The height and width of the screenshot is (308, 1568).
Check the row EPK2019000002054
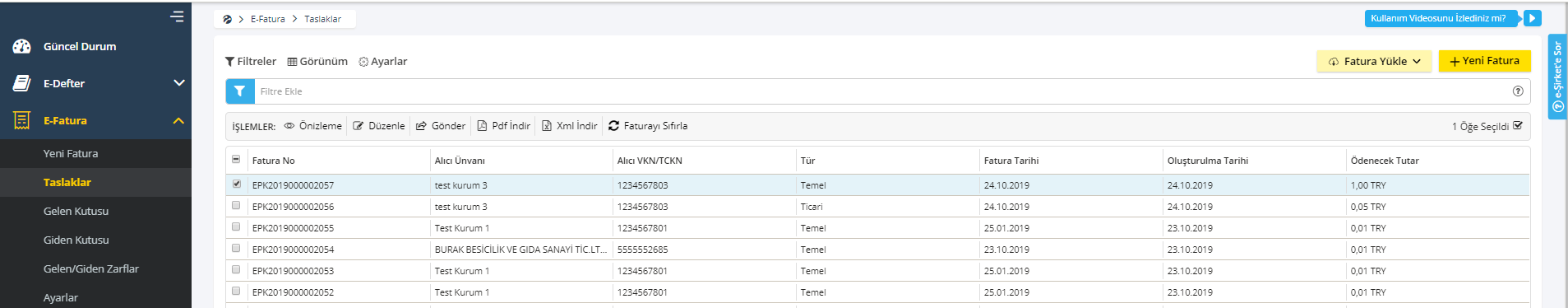point(236,249)
